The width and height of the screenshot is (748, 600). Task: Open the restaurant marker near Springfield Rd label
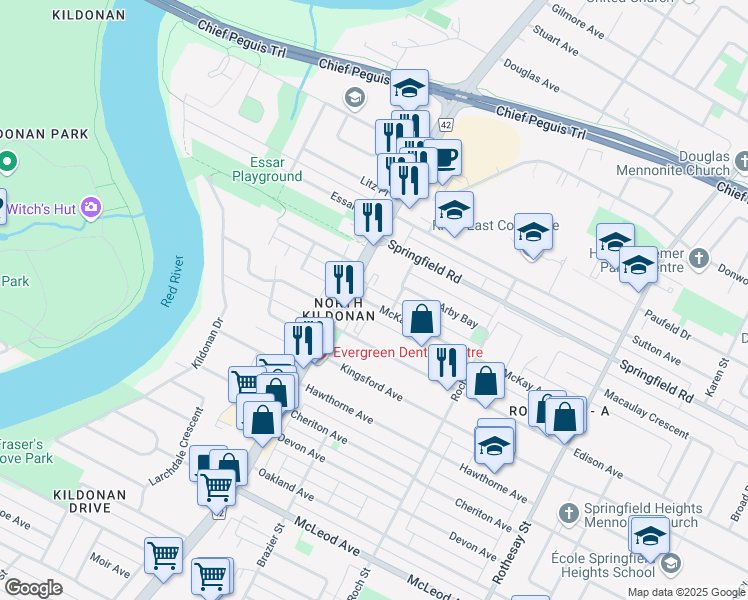373,218
